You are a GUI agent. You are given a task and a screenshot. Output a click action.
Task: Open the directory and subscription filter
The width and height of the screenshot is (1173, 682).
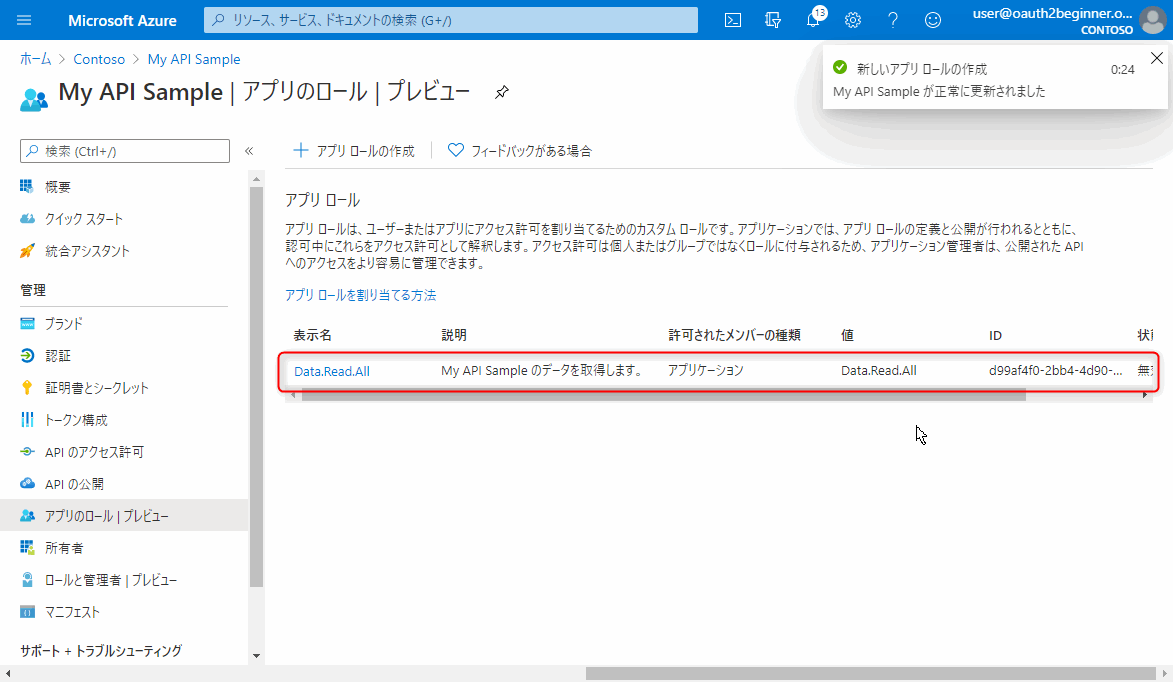click(x=773, y=20)
